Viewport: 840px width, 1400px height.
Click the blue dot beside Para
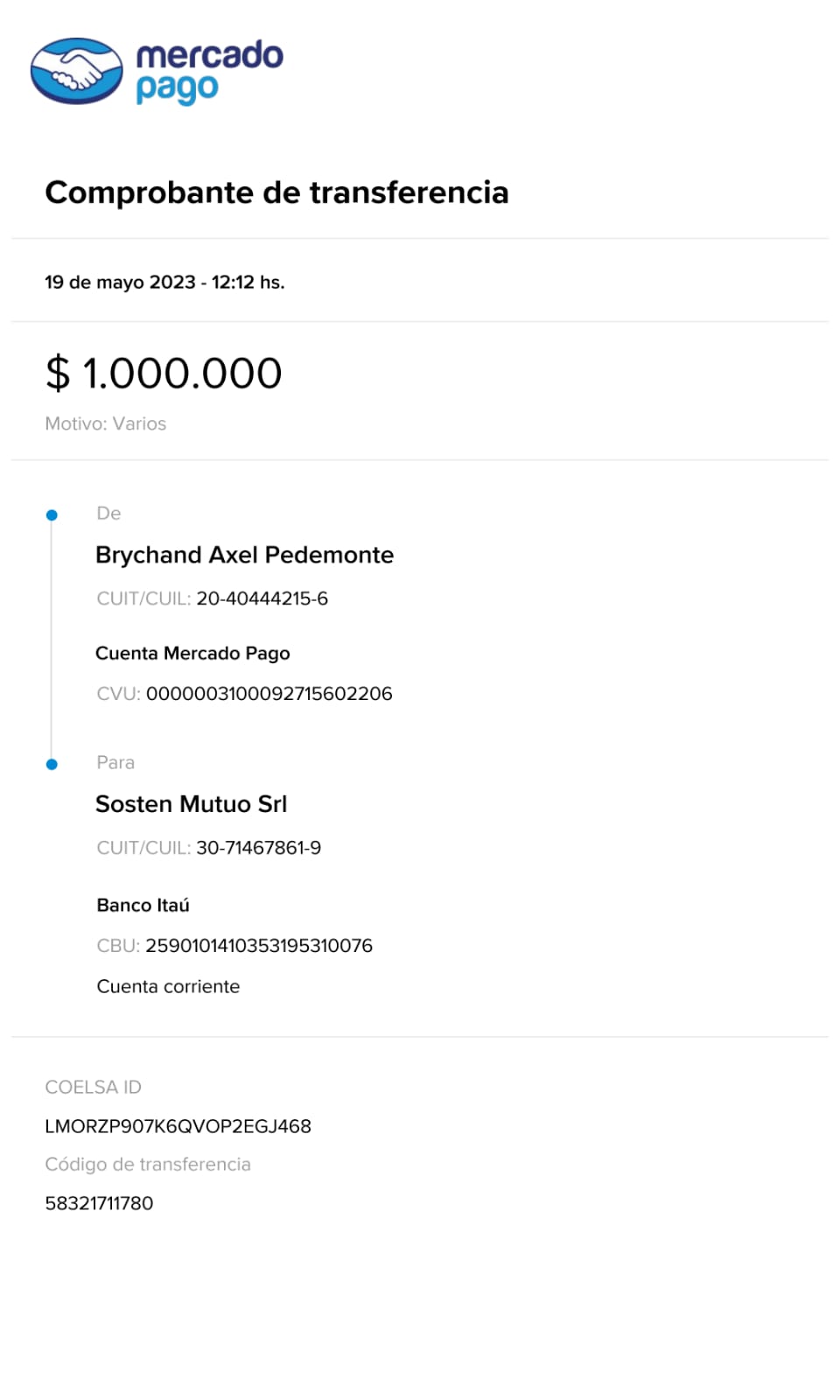click(52, 765)
